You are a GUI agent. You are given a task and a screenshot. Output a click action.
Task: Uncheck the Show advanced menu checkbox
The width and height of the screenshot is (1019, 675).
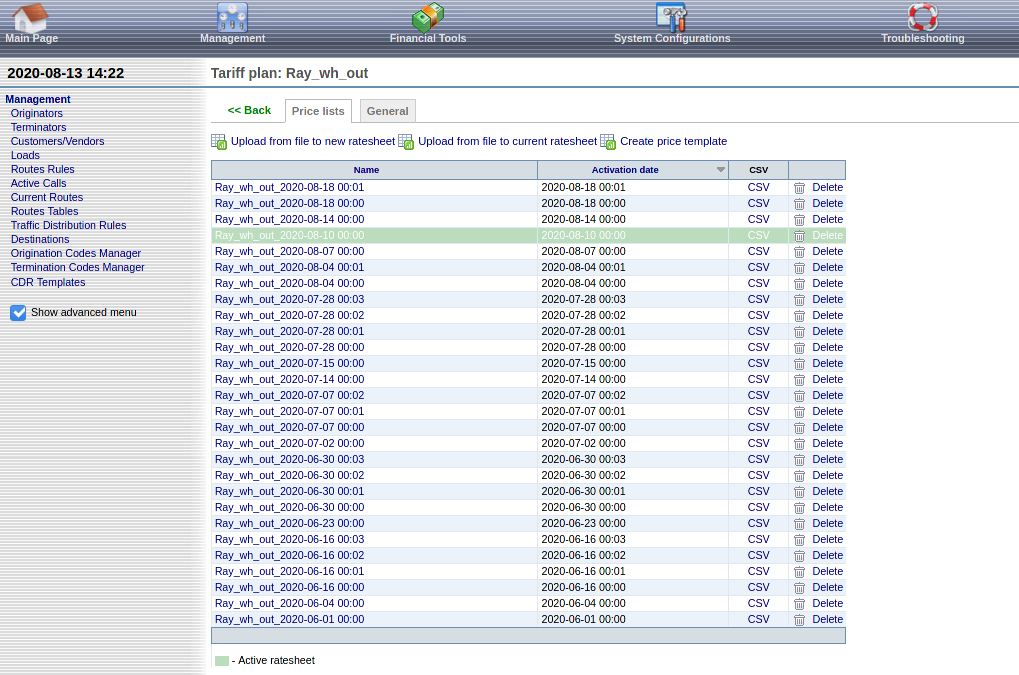tap(18, 313)
